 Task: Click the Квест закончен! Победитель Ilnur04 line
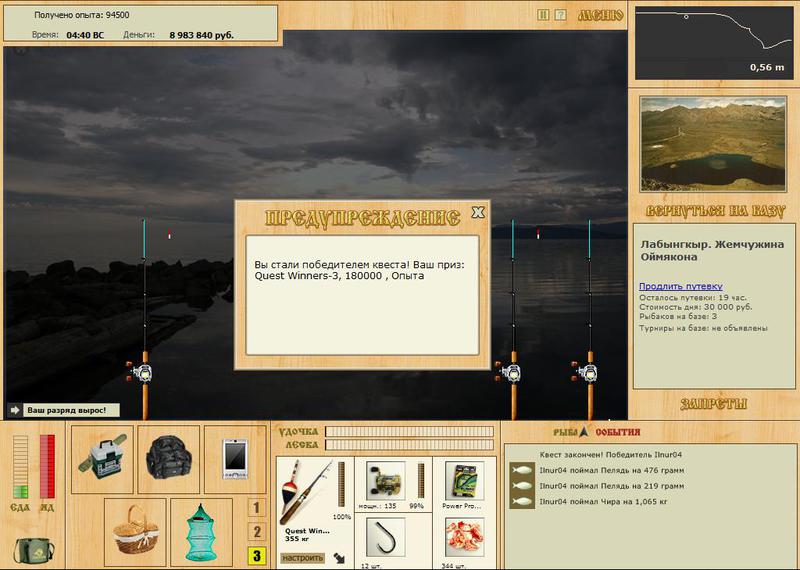[x=611, y=455]
